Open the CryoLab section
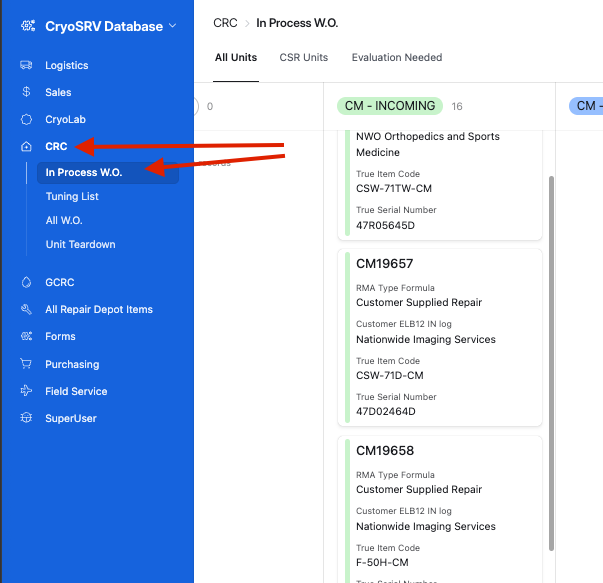Image resolution: width=603 pixels, height=583 pixels. [65, 120]
